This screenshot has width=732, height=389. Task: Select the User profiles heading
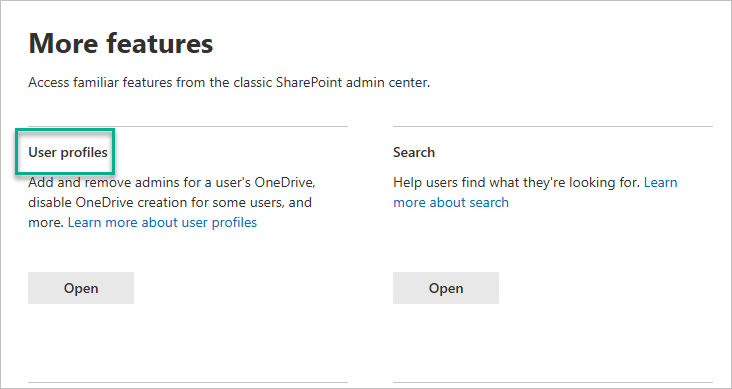pos(68,152)
